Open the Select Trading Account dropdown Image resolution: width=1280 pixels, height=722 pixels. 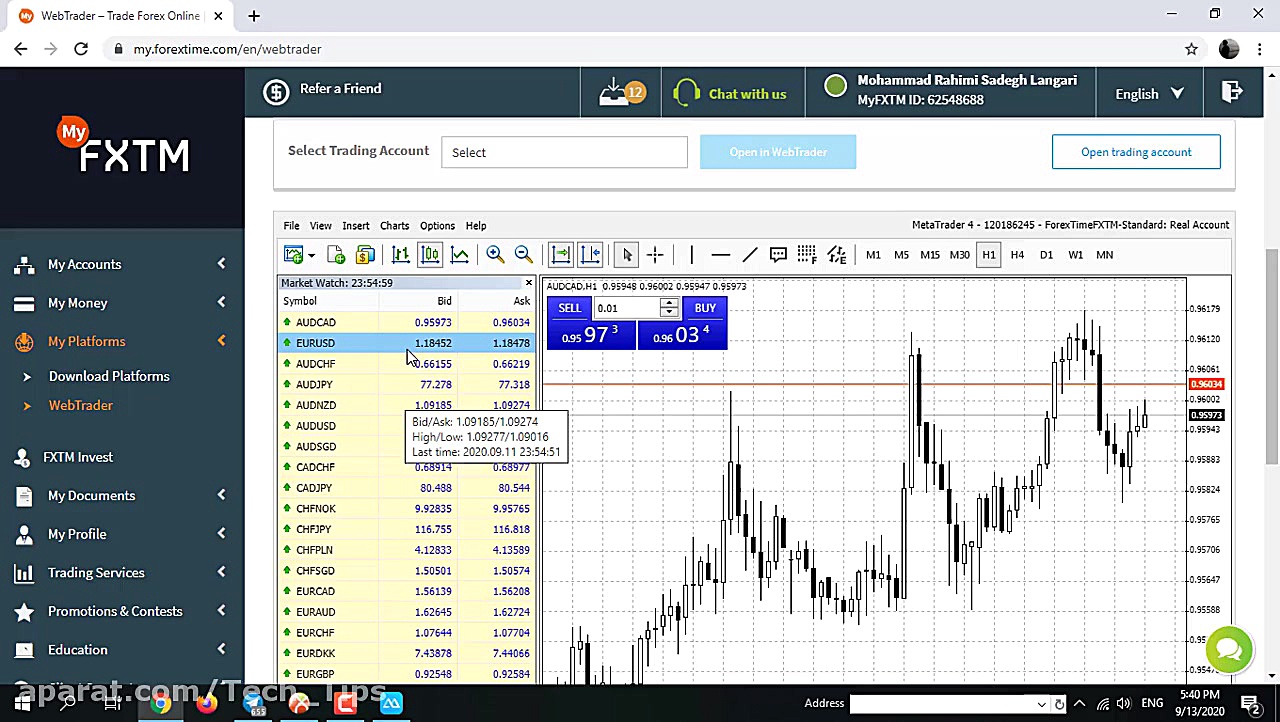tap(564, 152)
